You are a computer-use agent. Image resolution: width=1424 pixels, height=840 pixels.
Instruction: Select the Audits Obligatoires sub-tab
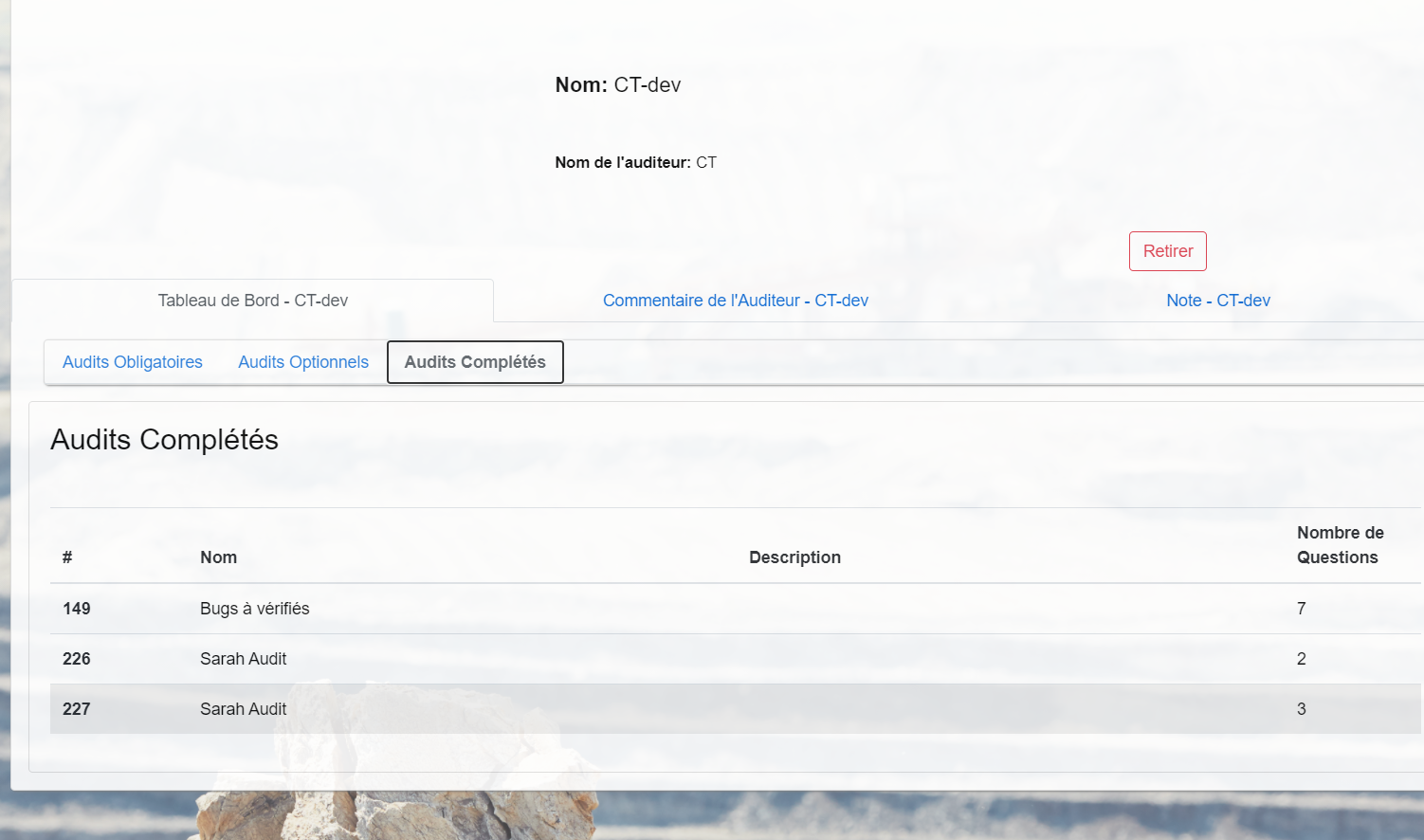pyautogui.click(x=133, y=362)
